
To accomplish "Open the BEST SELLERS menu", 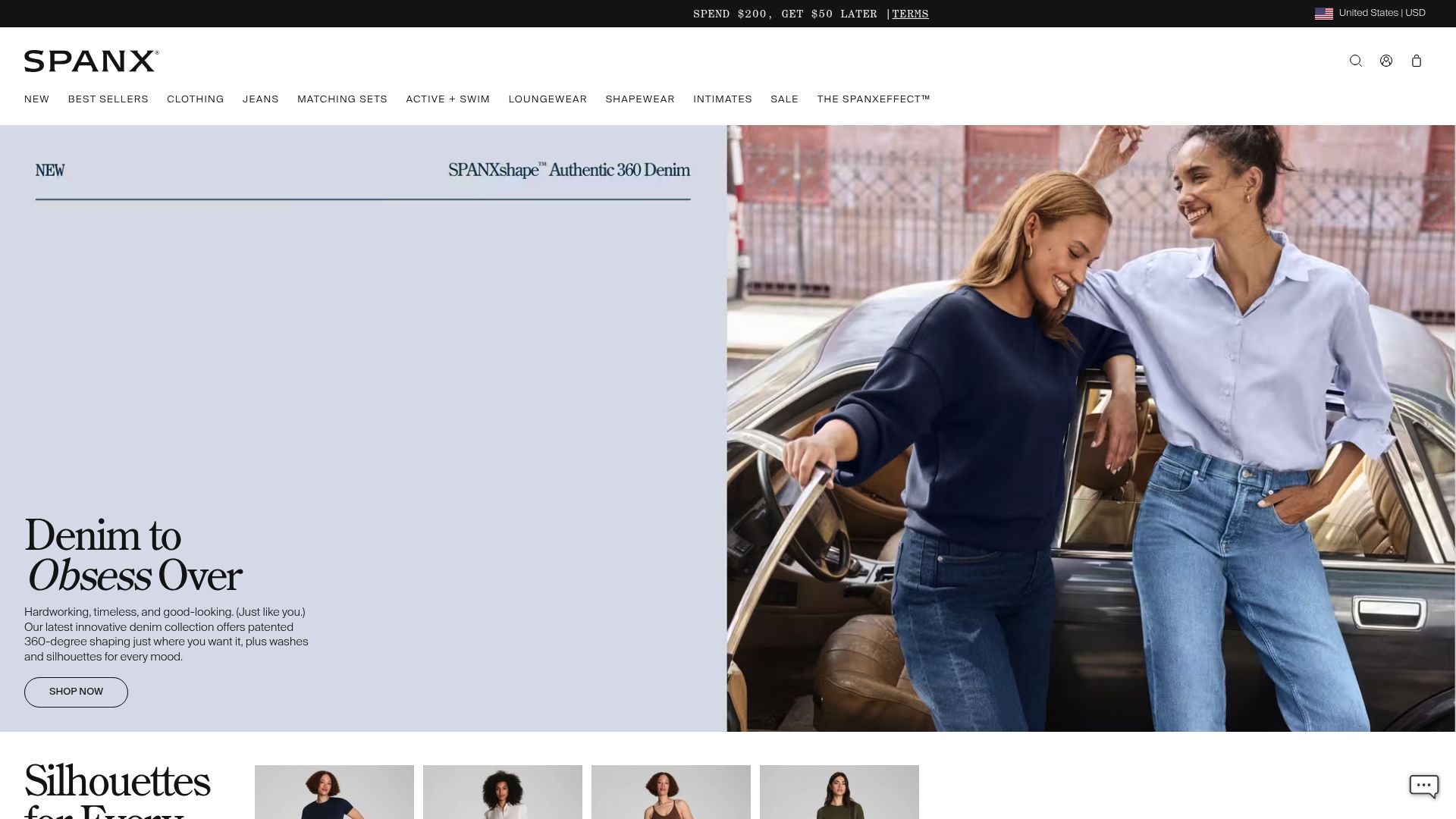I will (108, 99).
